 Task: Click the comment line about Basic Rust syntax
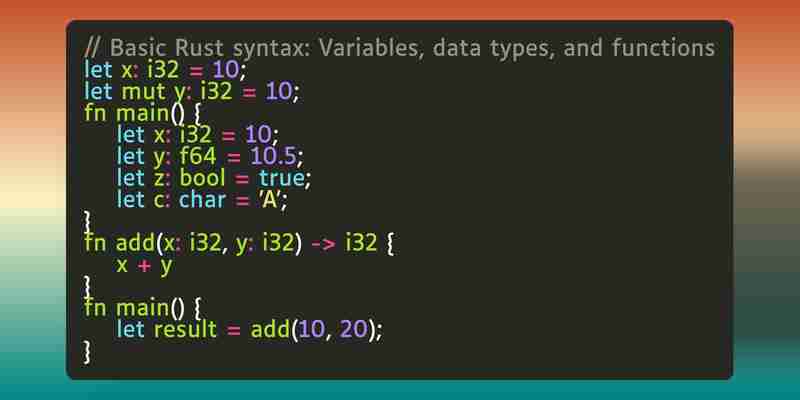tap(399, 48)
